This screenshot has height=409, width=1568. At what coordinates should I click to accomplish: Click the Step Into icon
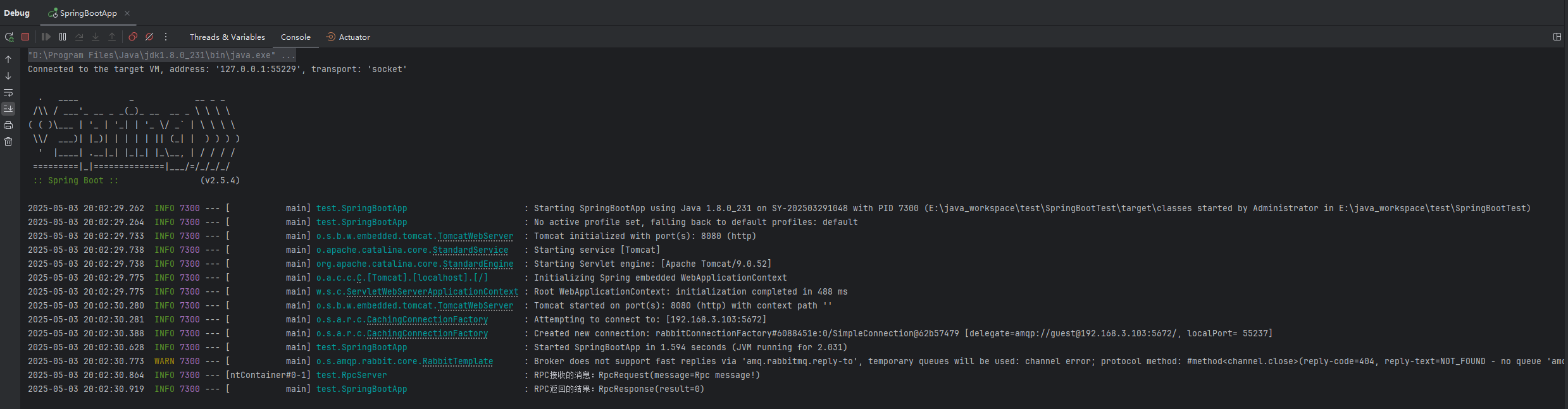[x=96, y=37]
